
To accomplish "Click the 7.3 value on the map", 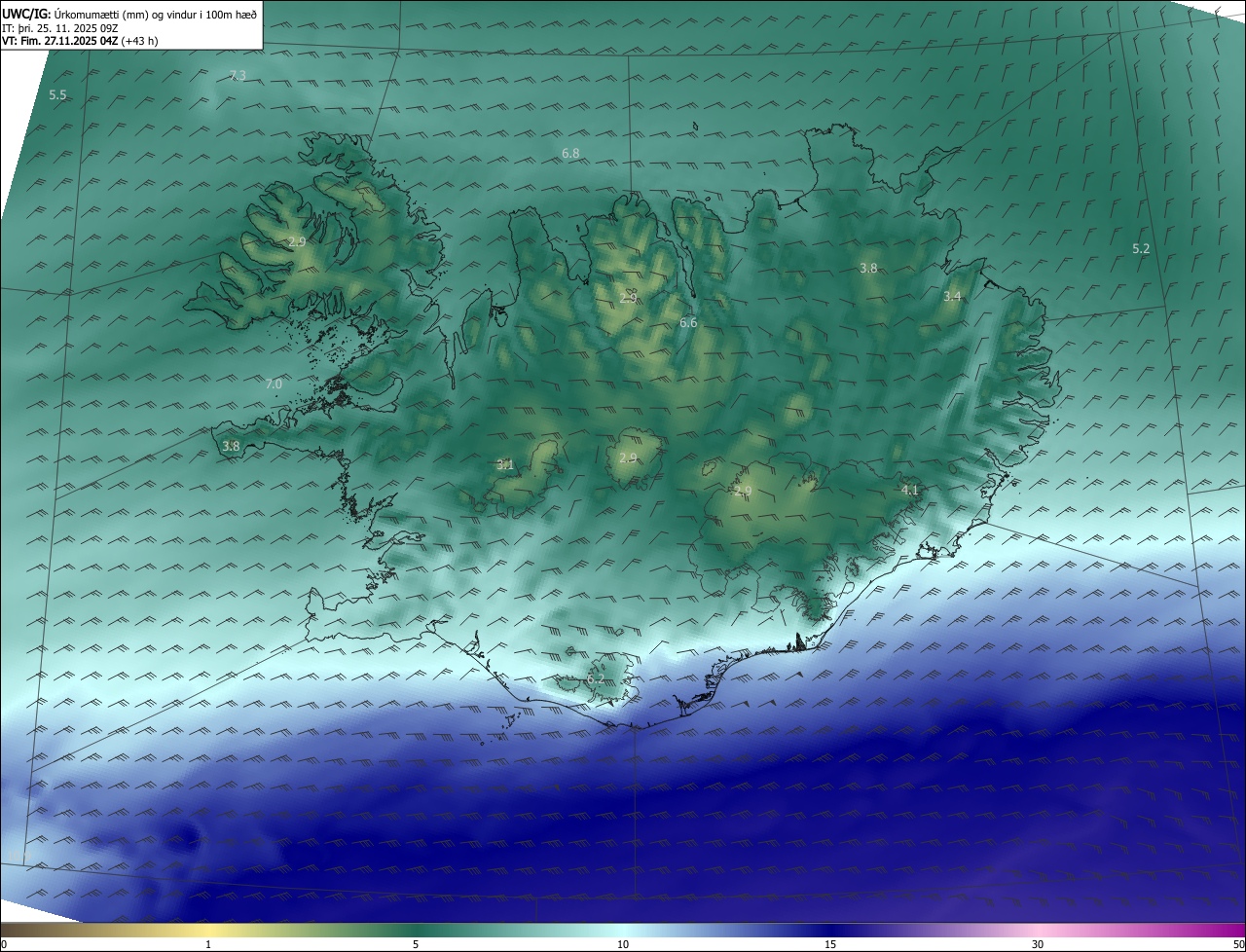I will pyautogui.click(x=238, y=76).
